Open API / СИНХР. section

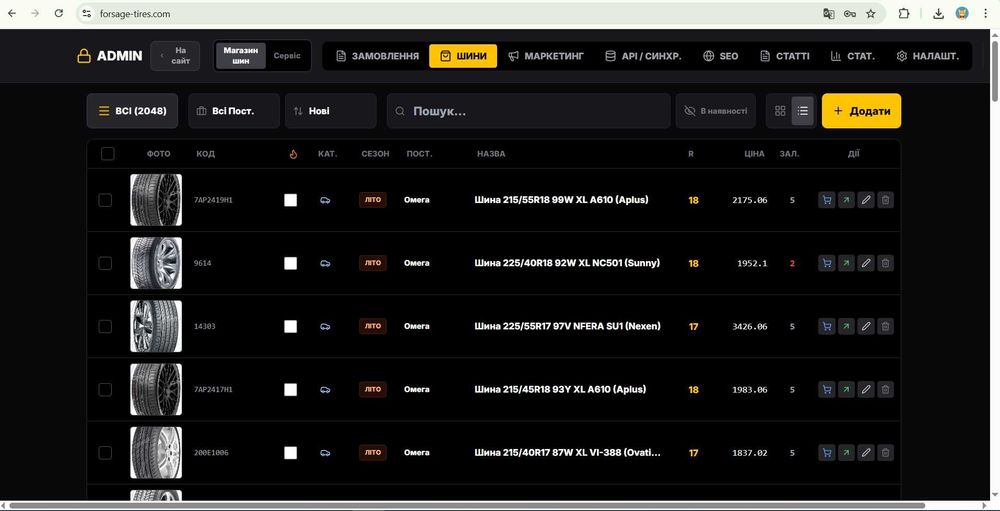point(643,56)
